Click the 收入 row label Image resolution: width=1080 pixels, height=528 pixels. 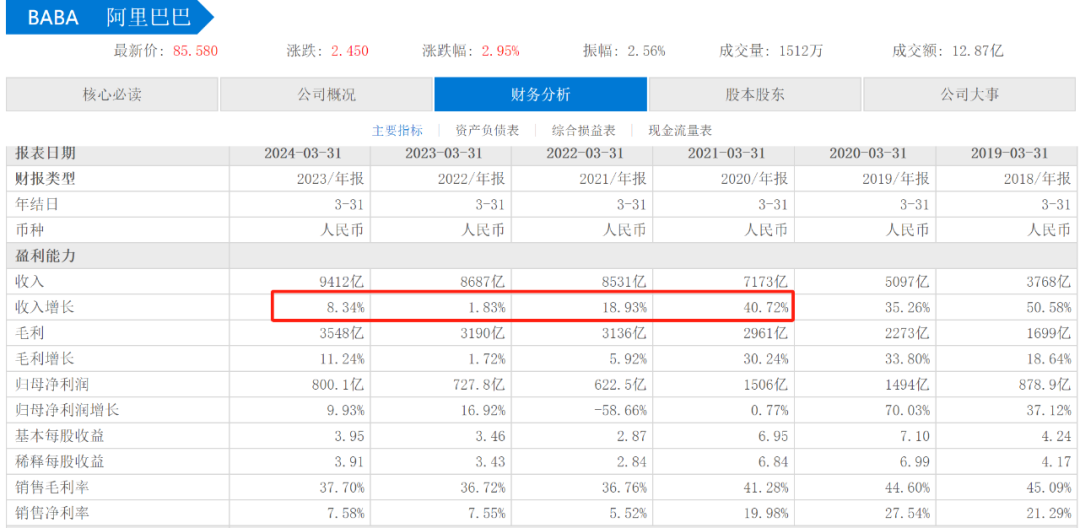30,282
